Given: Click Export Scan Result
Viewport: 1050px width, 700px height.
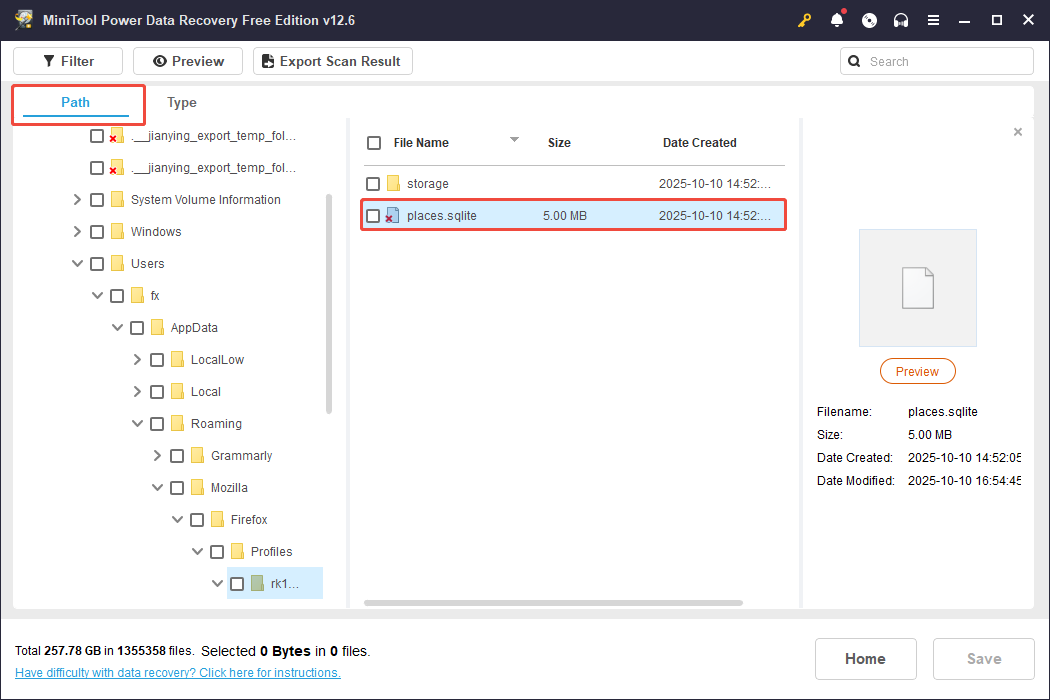Looking at the screenshot, I should [332, 60].
